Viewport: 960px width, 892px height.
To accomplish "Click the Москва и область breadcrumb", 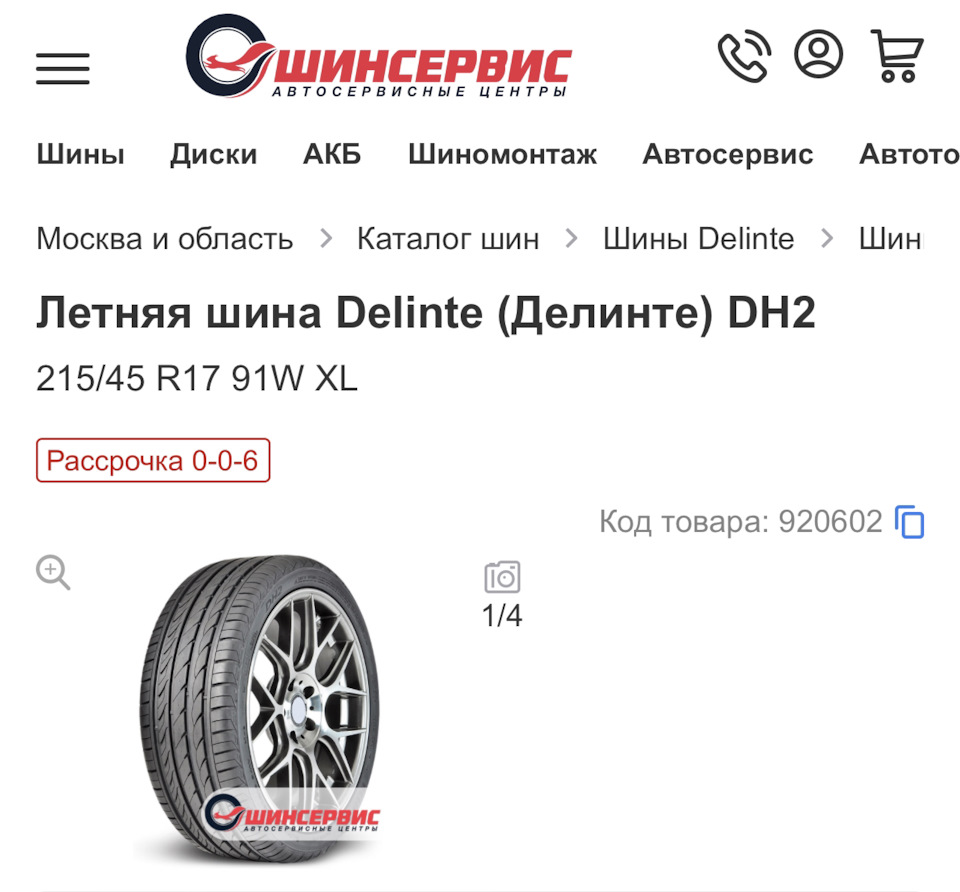I will tap(165, 238).
